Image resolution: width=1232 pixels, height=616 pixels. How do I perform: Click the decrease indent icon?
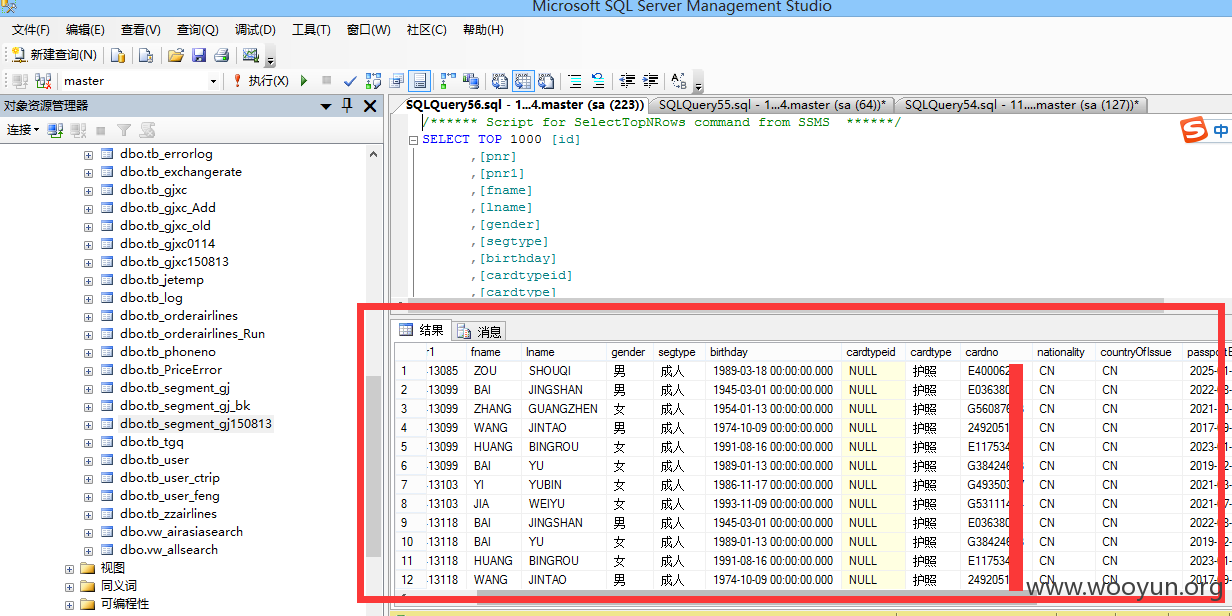627,81
